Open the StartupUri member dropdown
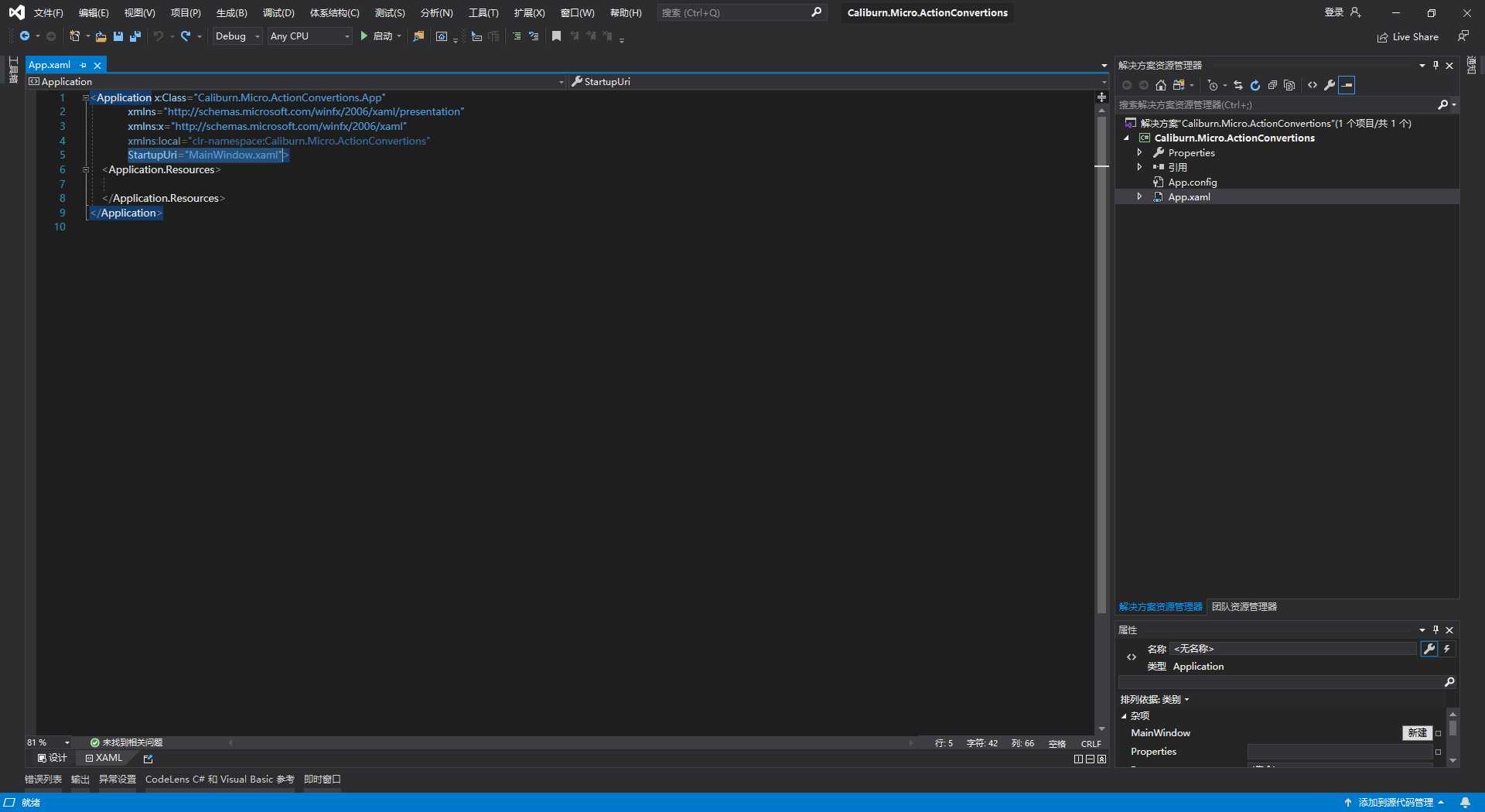The image size is (1485, 812). click(x=839, y=82)
